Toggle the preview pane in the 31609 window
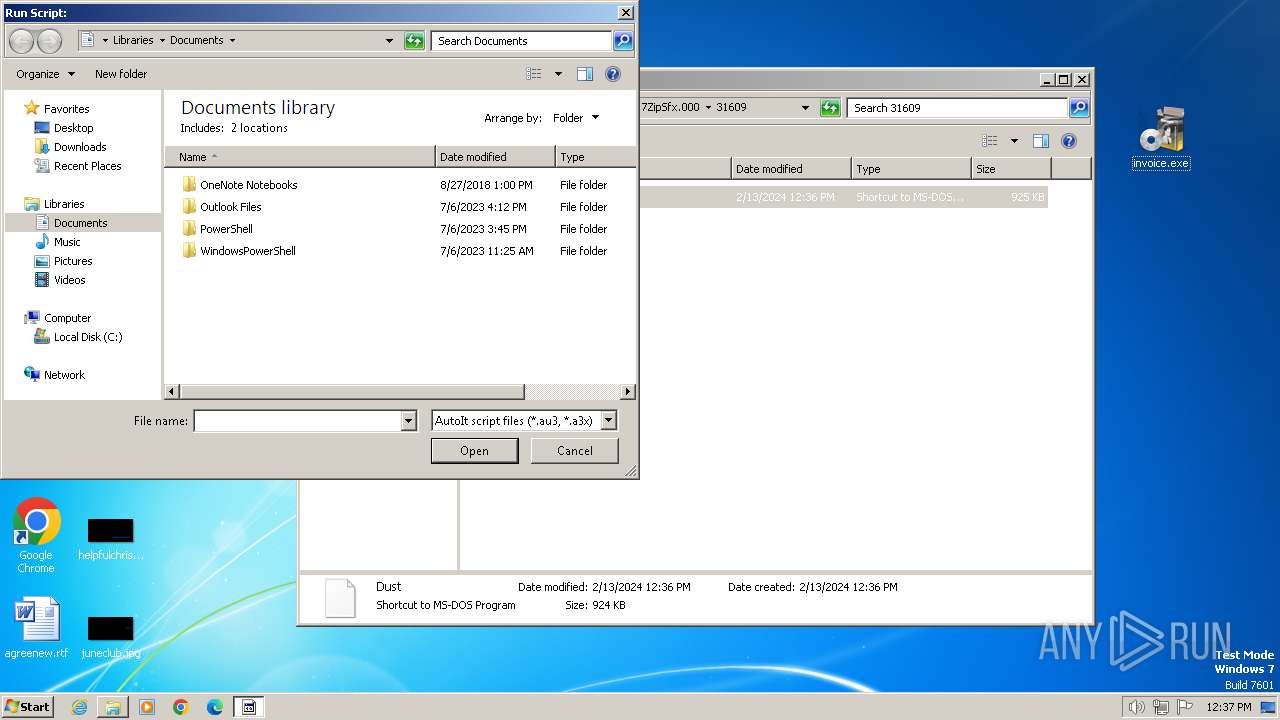 (x=1041, y=141)
